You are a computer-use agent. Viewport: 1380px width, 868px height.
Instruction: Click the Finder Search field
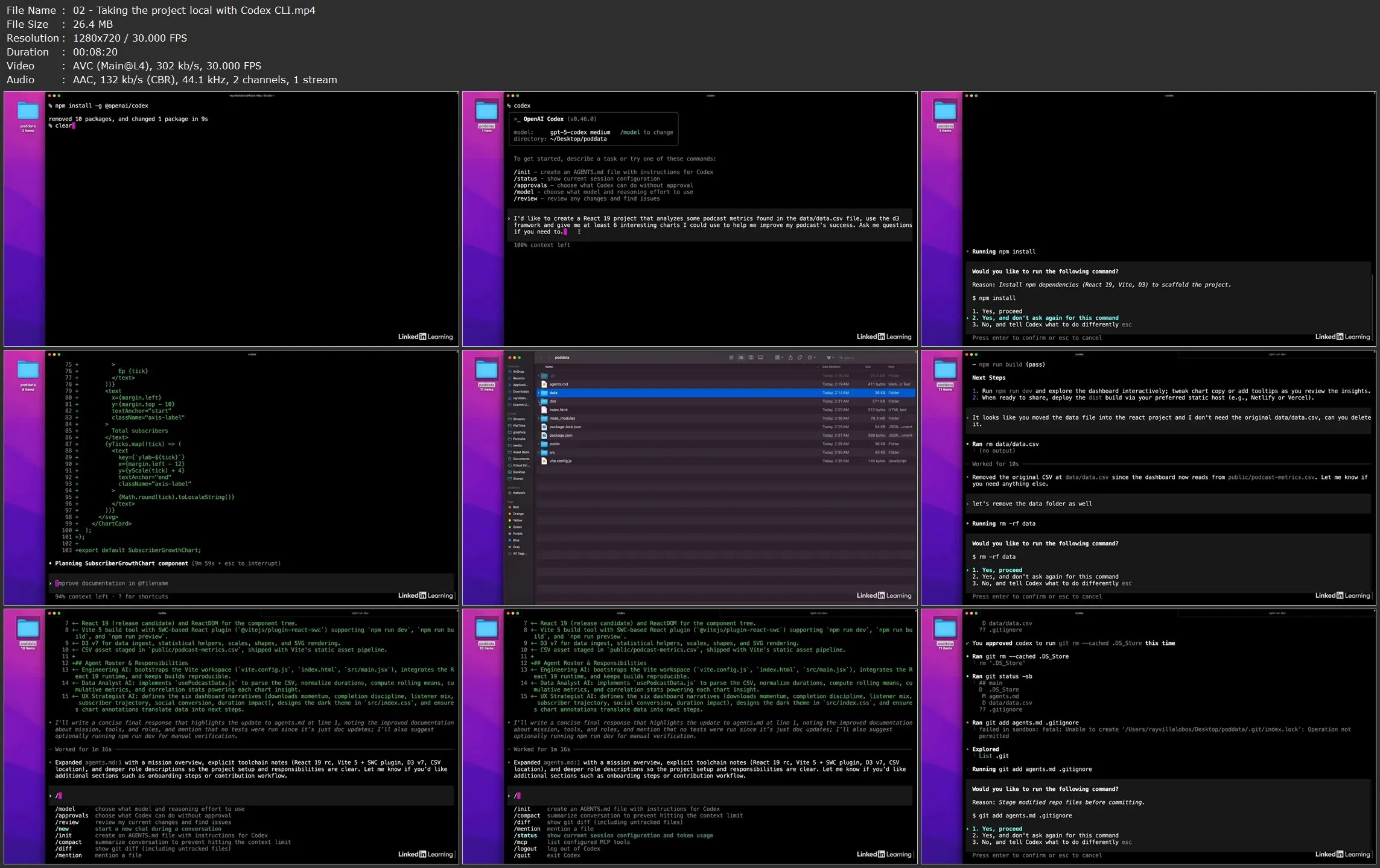click(x=849, y=358)
